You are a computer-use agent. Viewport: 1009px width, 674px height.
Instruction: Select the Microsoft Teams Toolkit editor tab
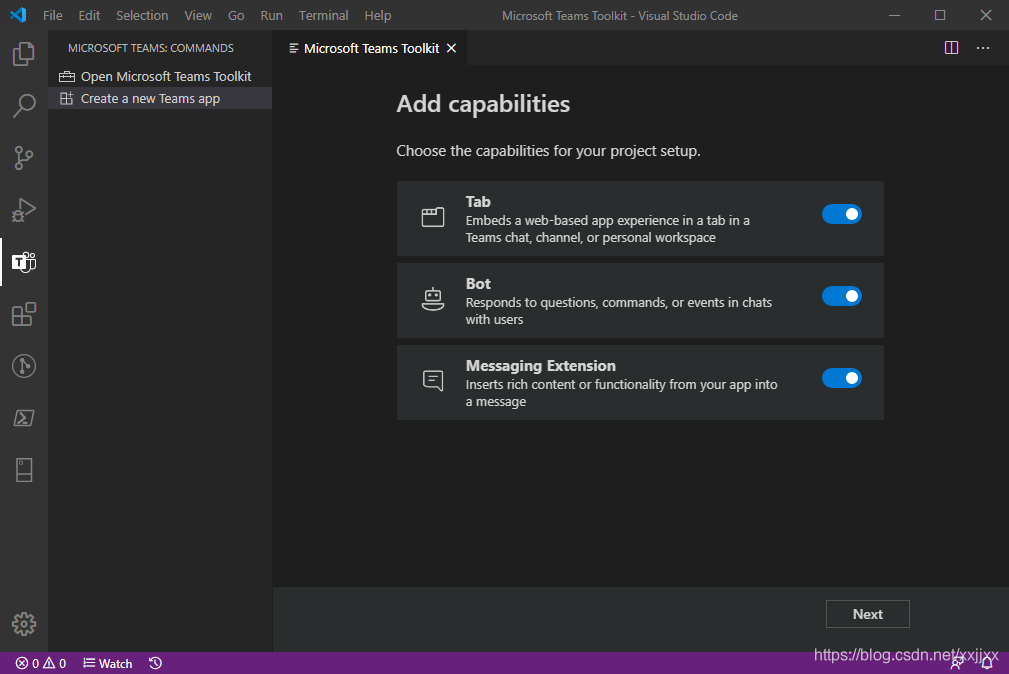tap(371, 48)
